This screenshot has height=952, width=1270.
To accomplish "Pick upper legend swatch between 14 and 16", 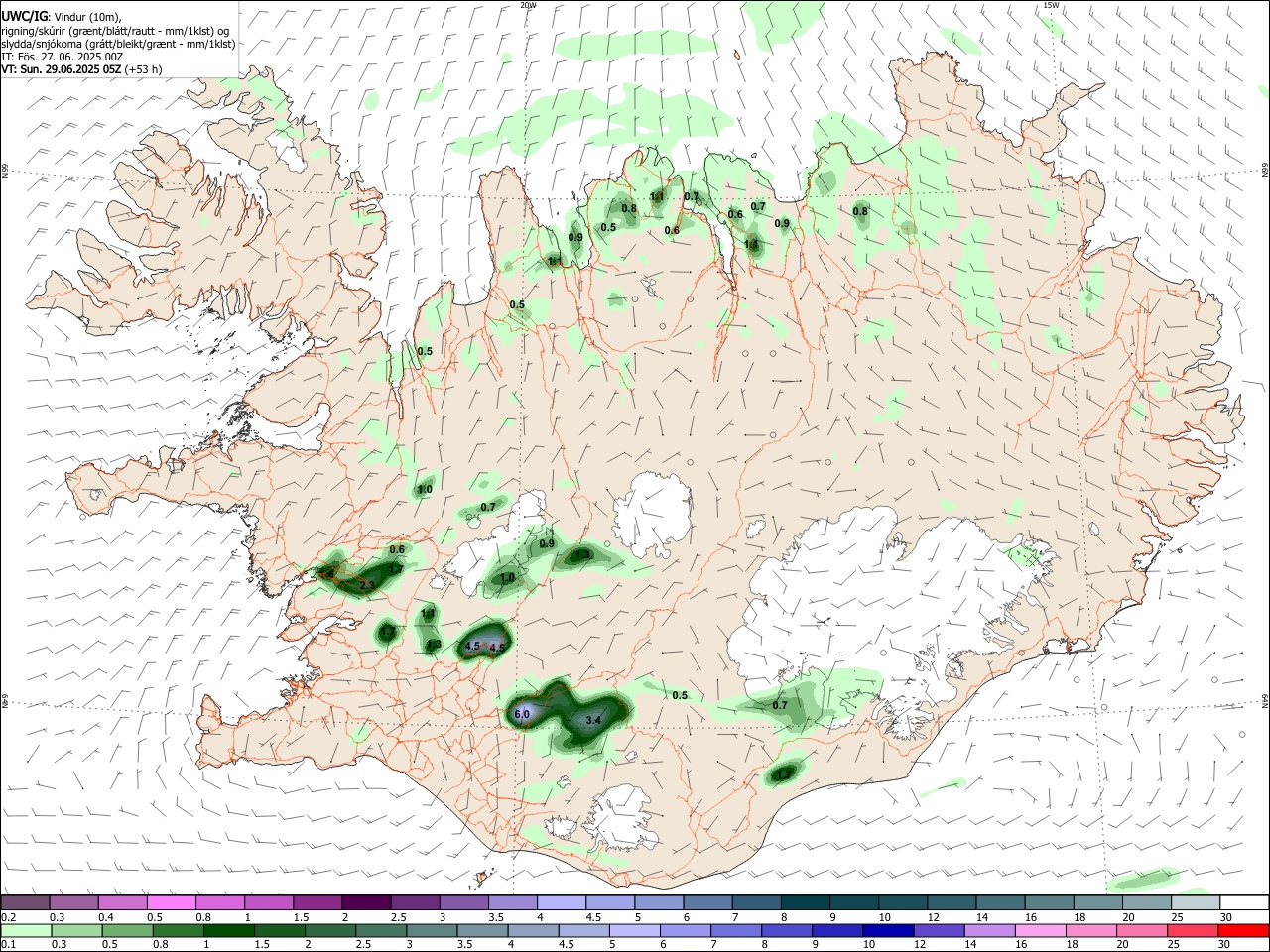I will click(x=1001, y=902).
